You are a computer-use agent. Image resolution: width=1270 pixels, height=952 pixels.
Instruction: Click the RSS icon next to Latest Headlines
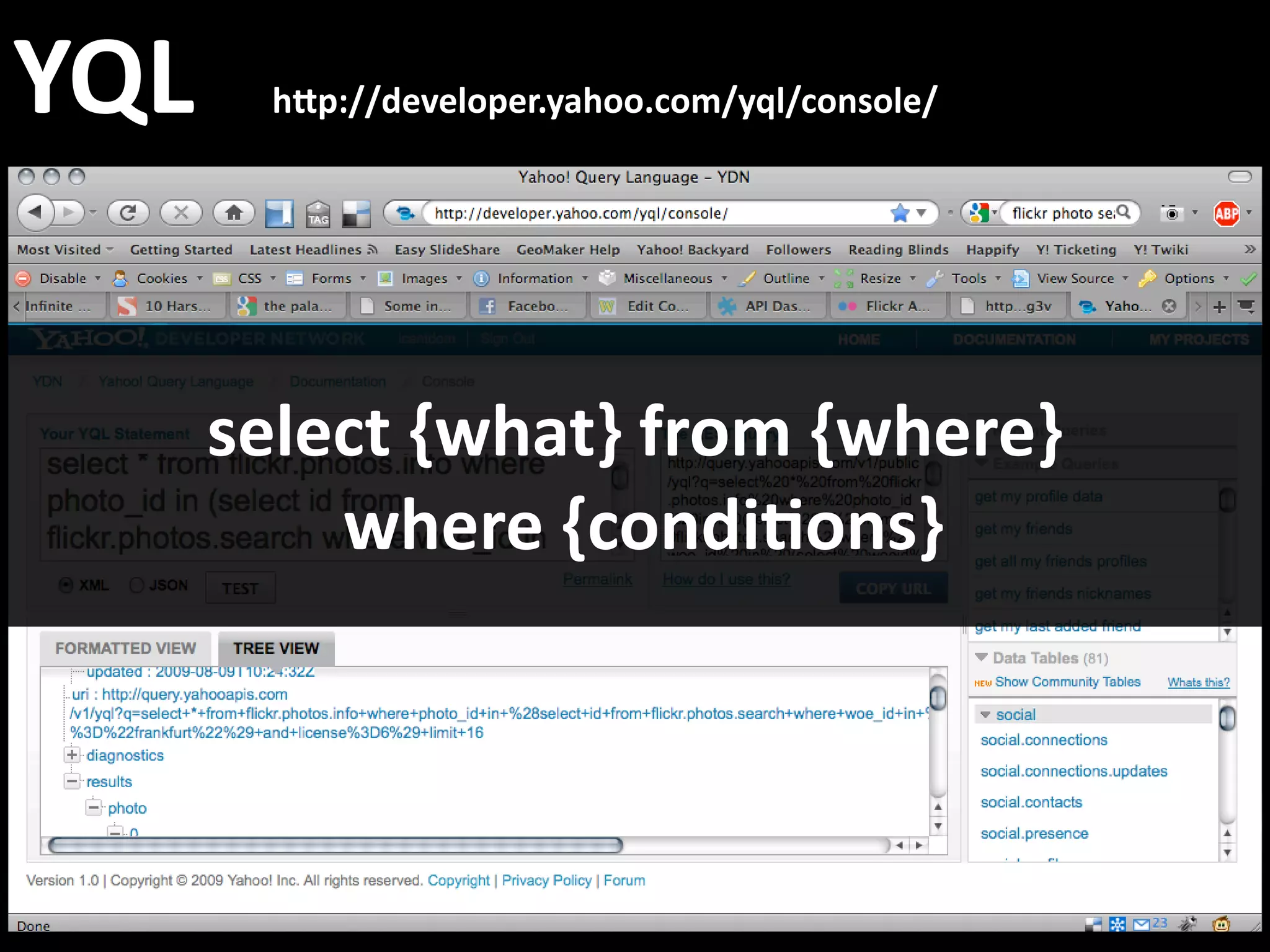(373, 249)
